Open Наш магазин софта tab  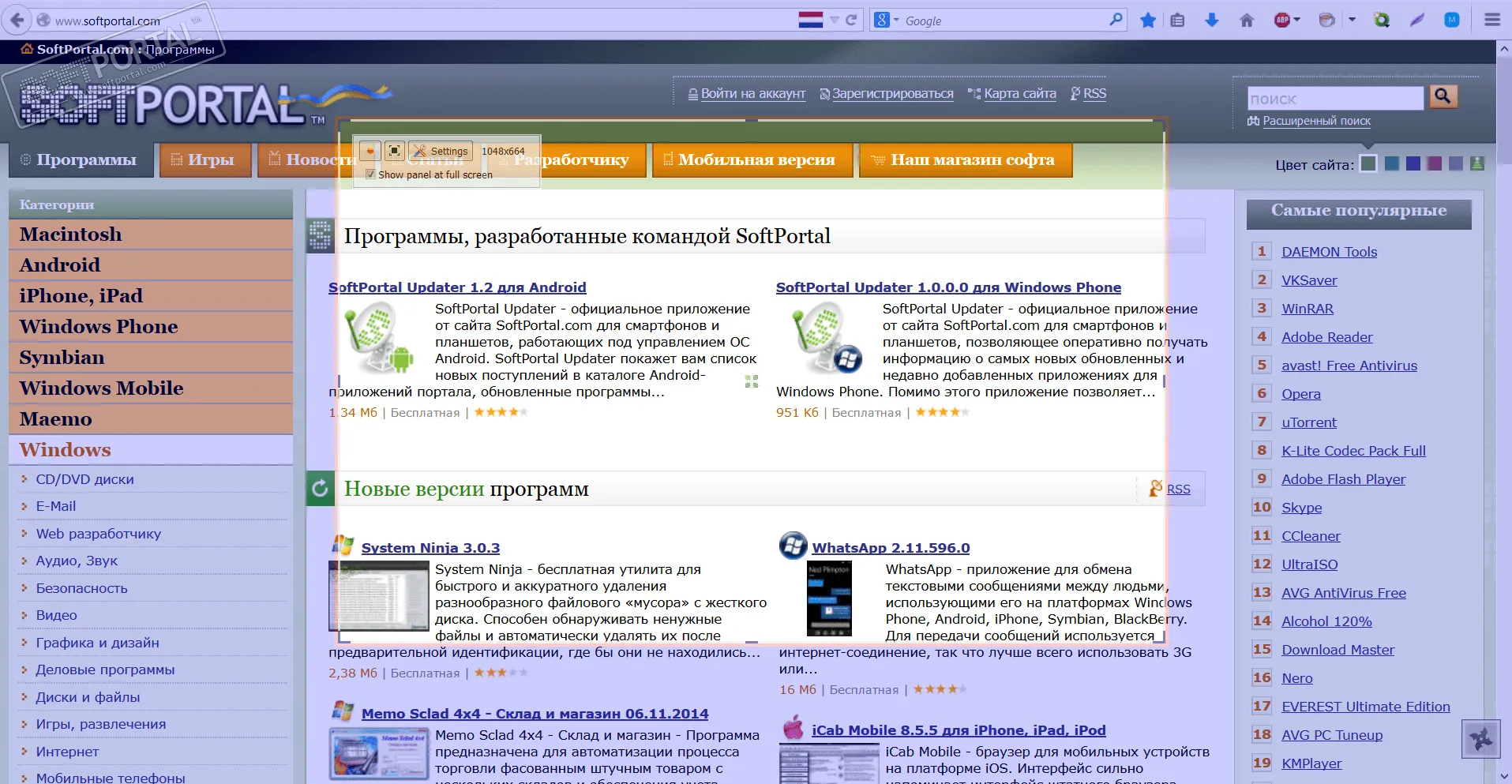[x=966, y=160]
